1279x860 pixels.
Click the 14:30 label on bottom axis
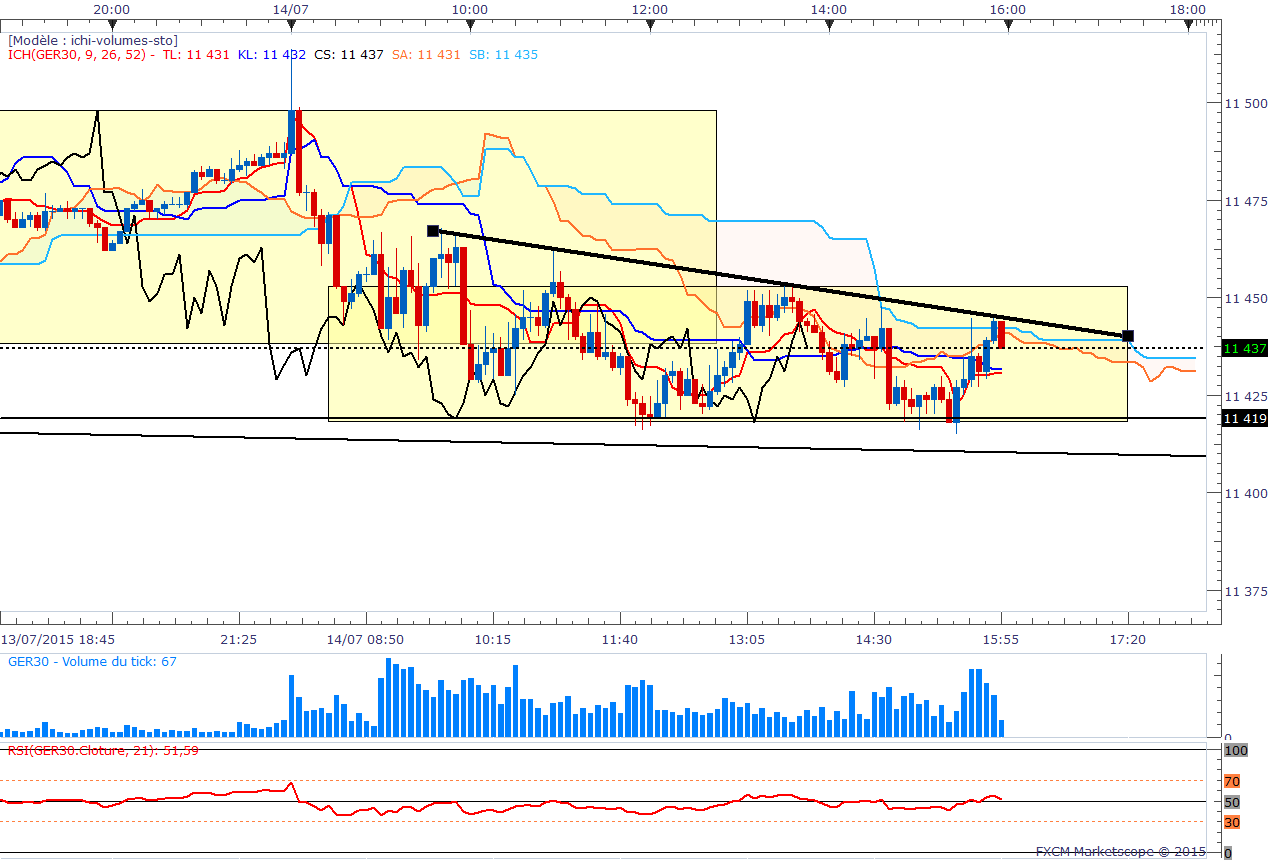tap(874, 638)
